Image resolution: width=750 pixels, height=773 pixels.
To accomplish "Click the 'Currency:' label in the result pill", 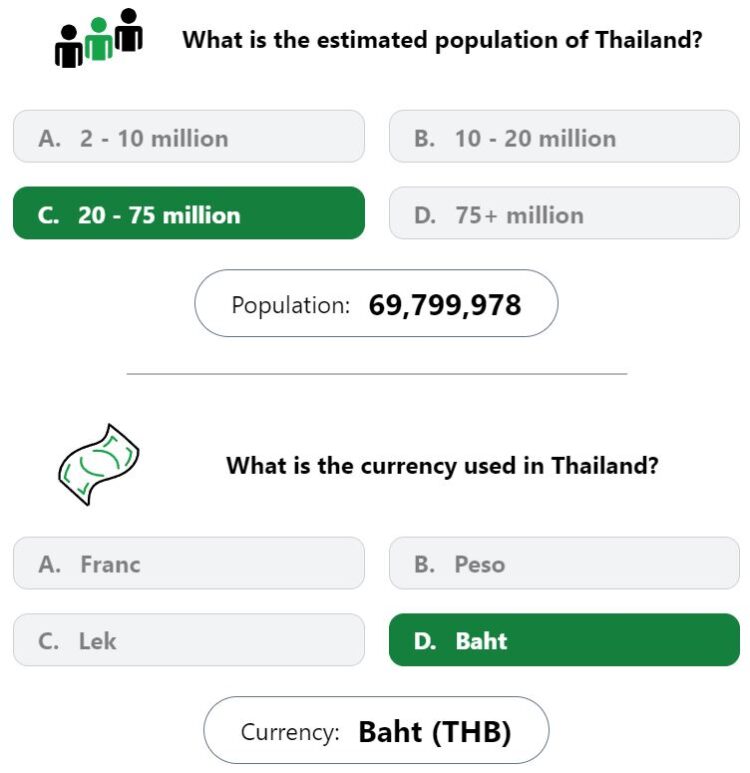I will click(x=290, y=732).
